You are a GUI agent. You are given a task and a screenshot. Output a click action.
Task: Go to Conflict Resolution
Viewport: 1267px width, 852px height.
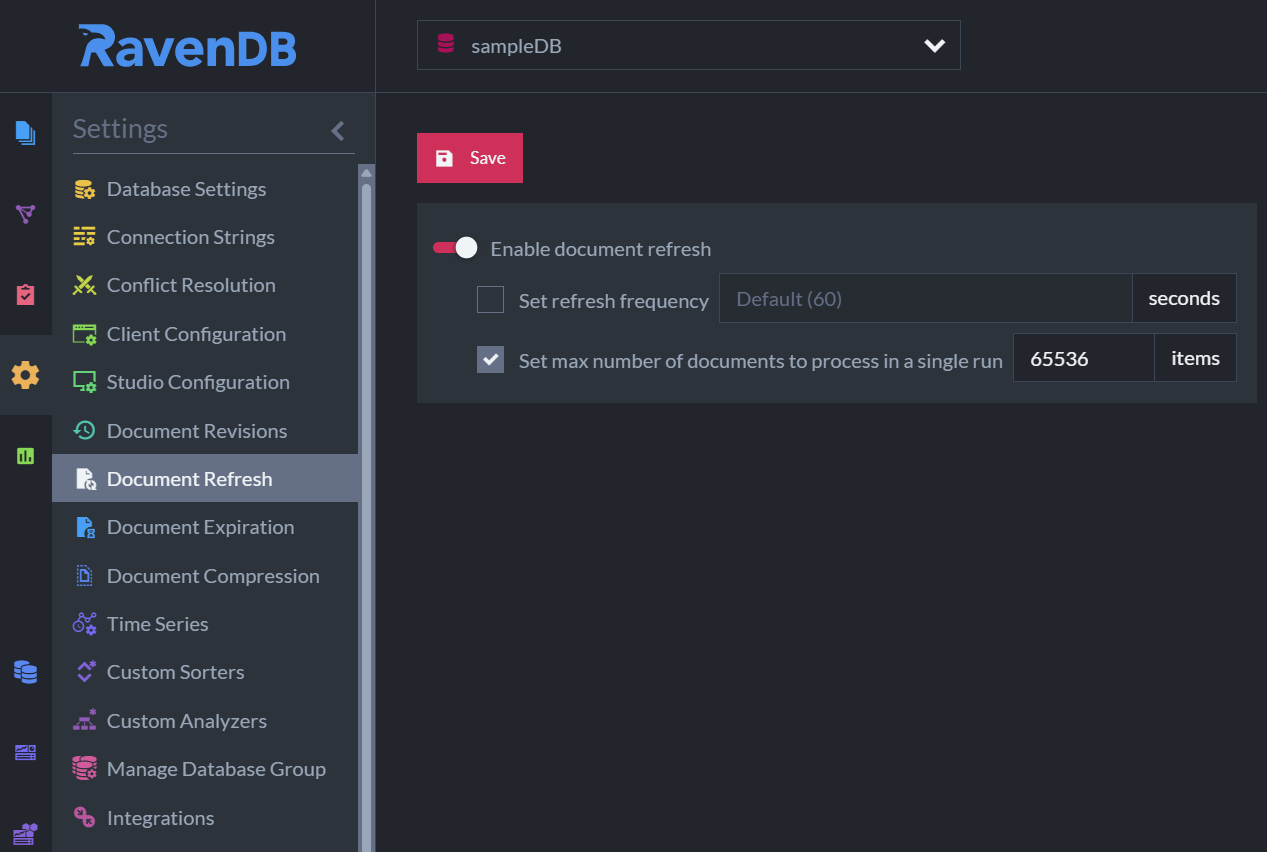pos(205,285)
